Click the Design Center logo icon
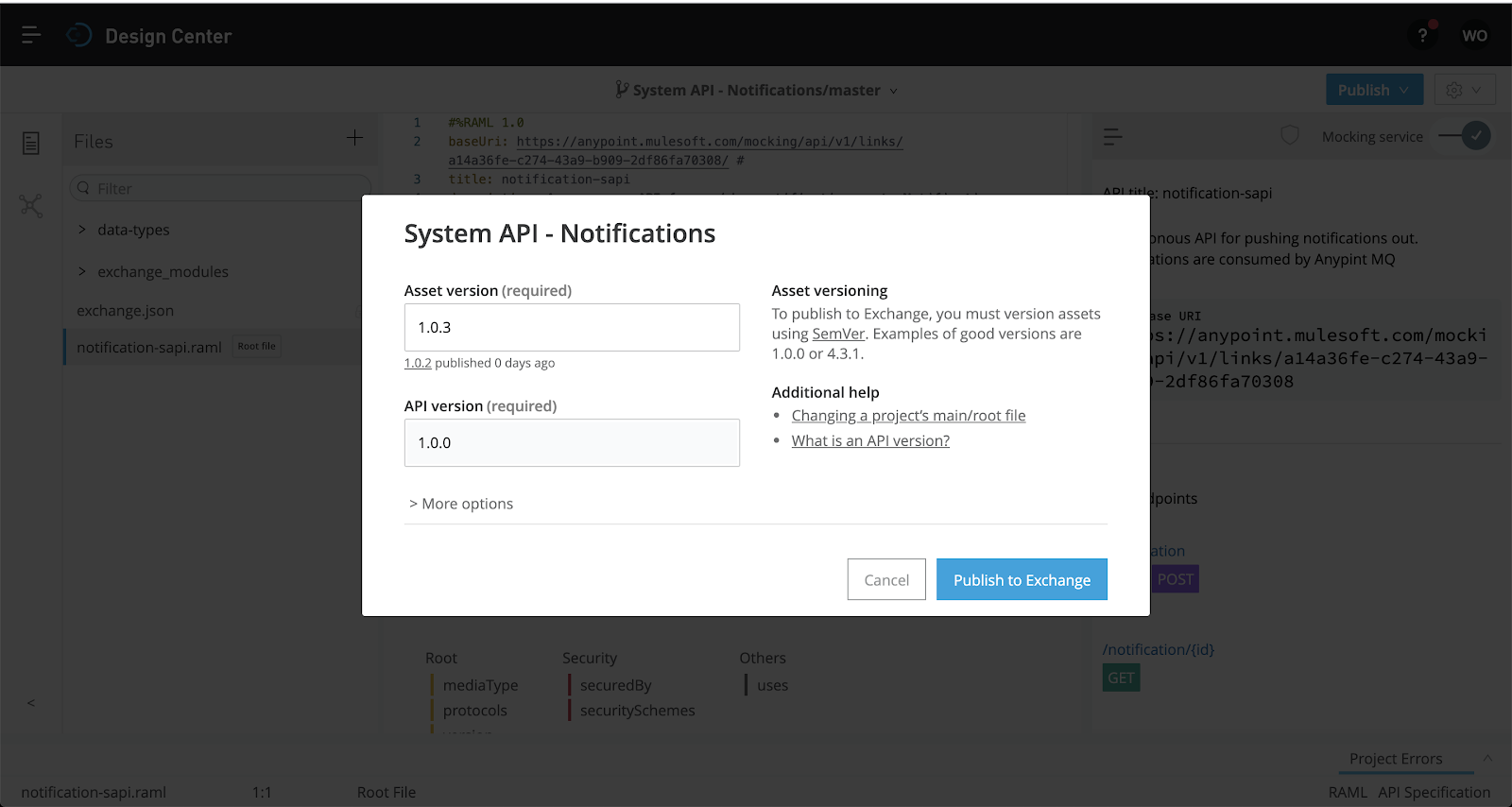1512x807 pixels. [79, 35]
